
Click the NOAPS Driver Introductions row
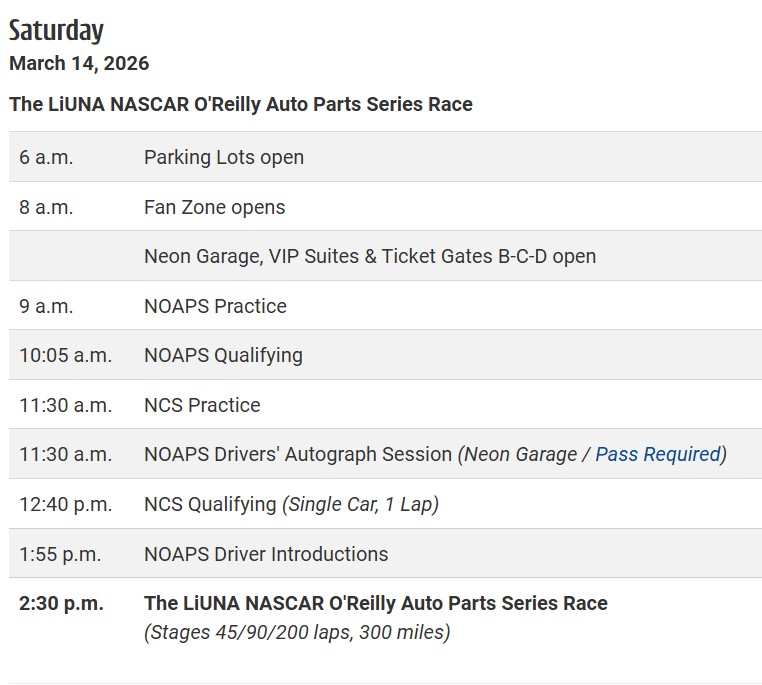pos(266,554)
